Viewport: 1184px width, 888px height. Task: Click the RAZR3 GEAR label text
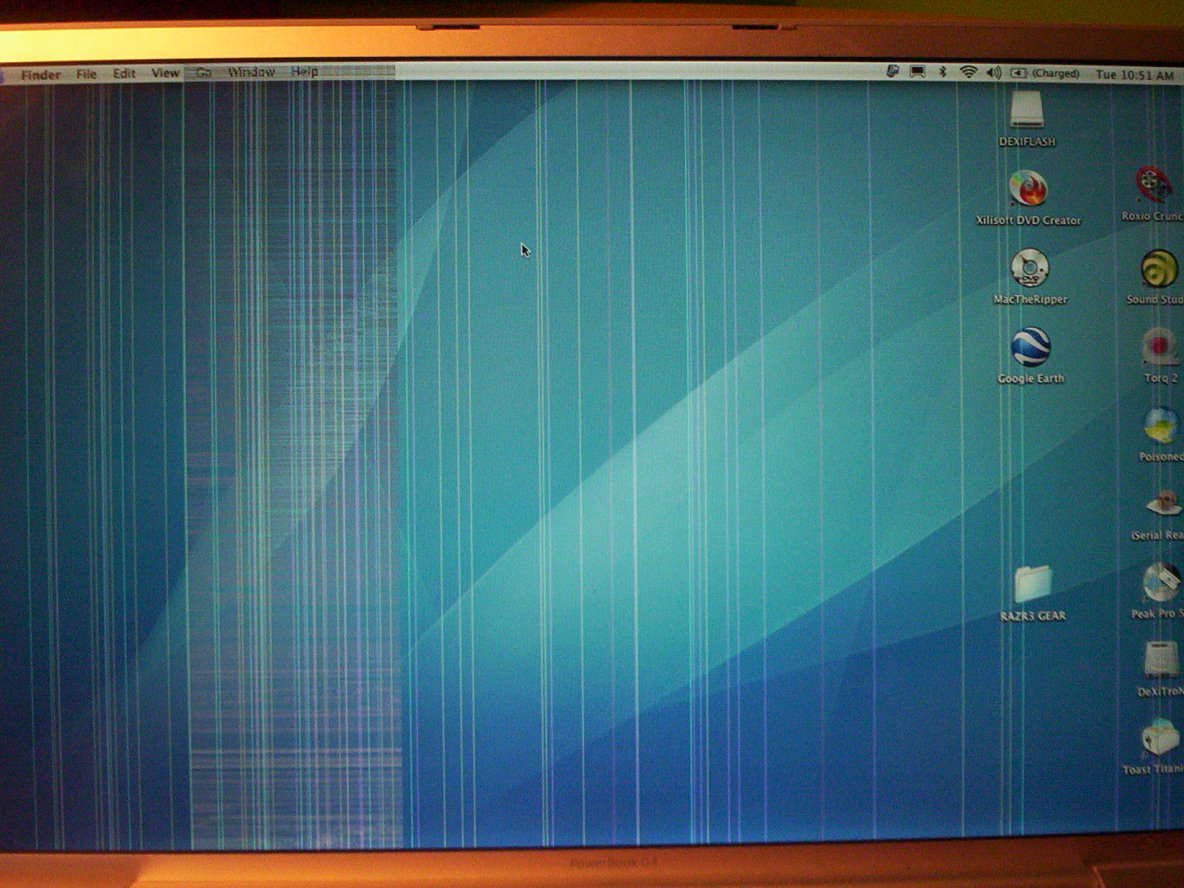click(x=1033, y=615)
